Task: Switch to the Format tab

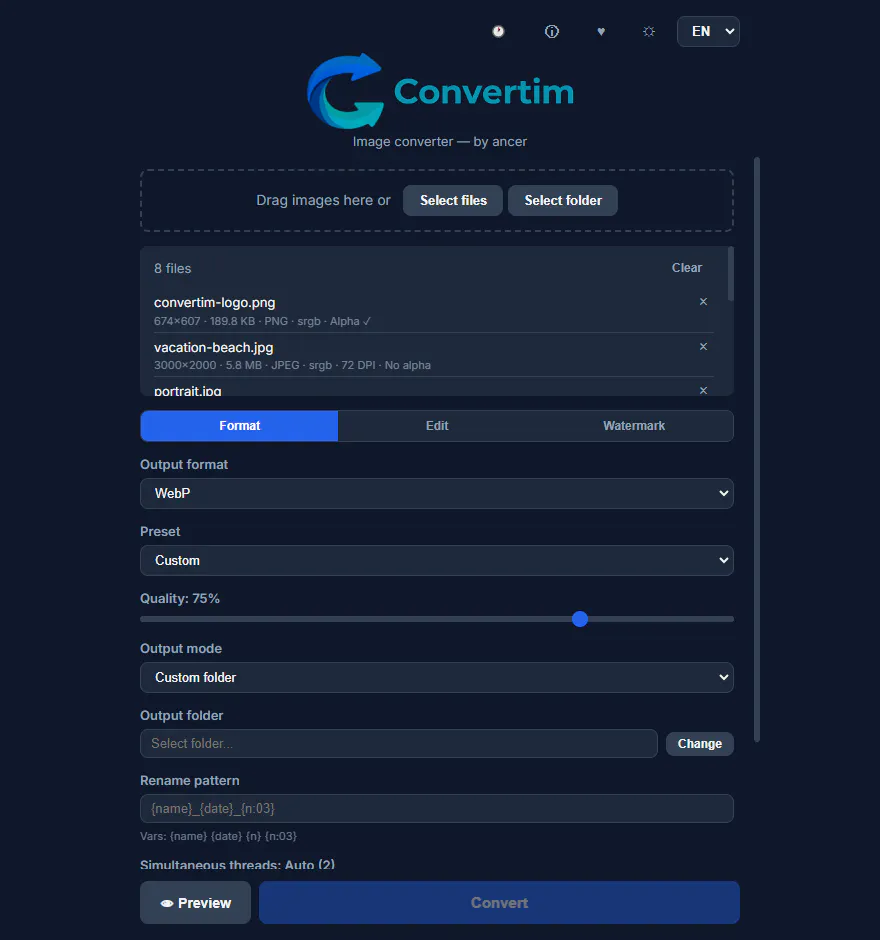Action: coord(239,426)
